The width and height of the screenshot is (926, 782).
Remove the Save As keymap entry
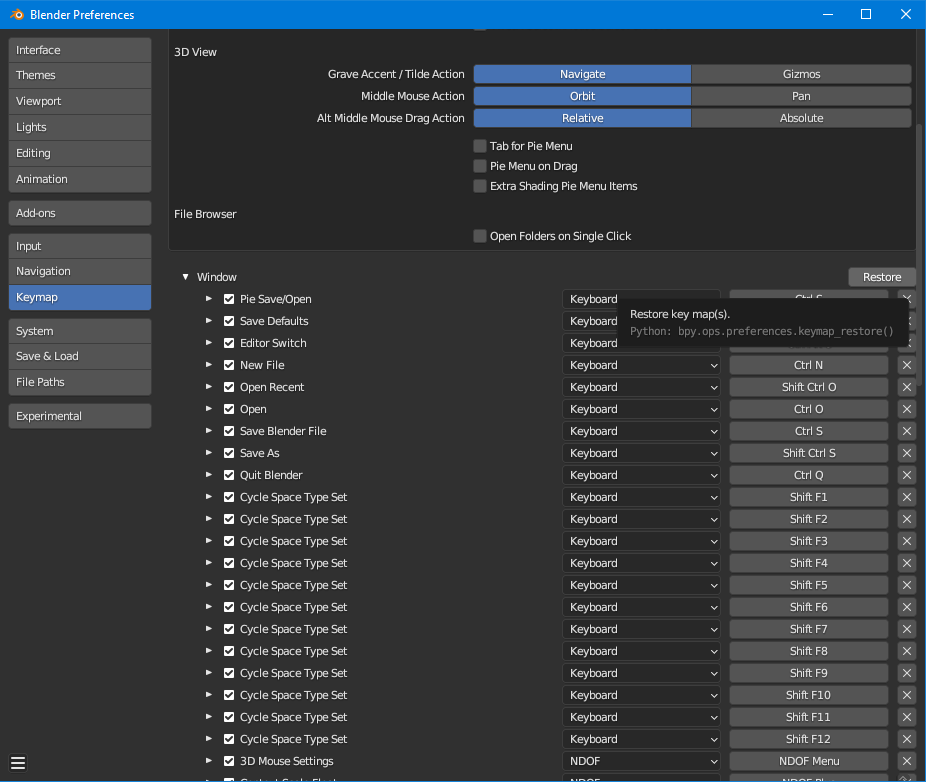907,453
